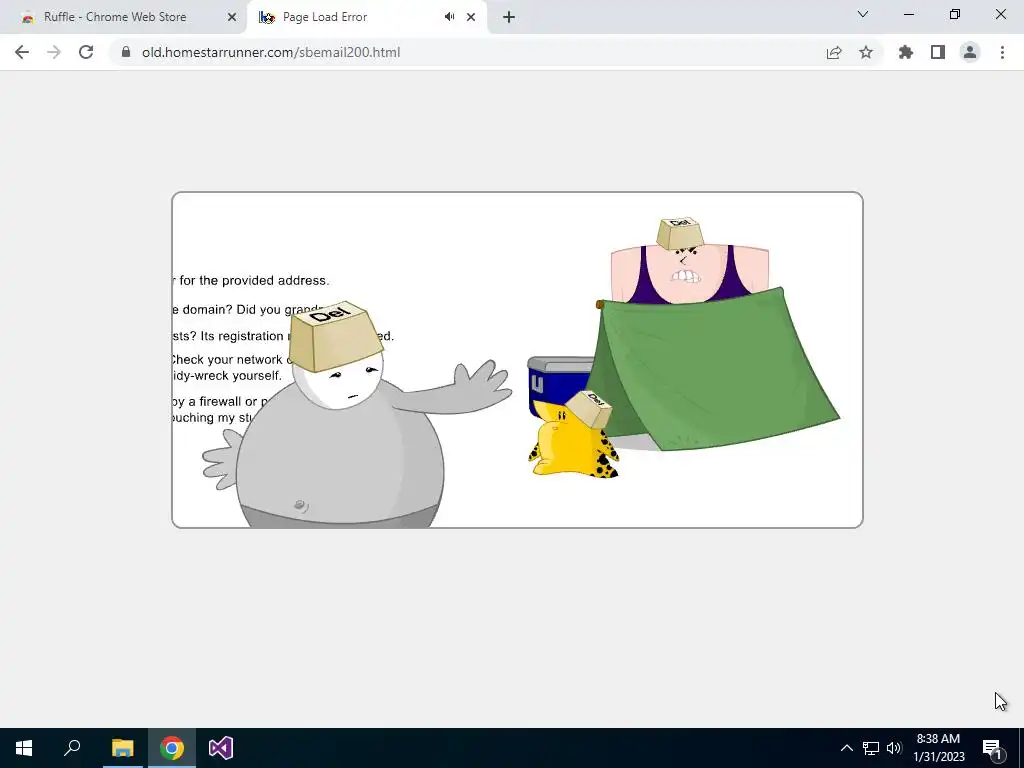Close the Chrome window
This screenshot has width=1024, height=768.
pos(1000,14)
